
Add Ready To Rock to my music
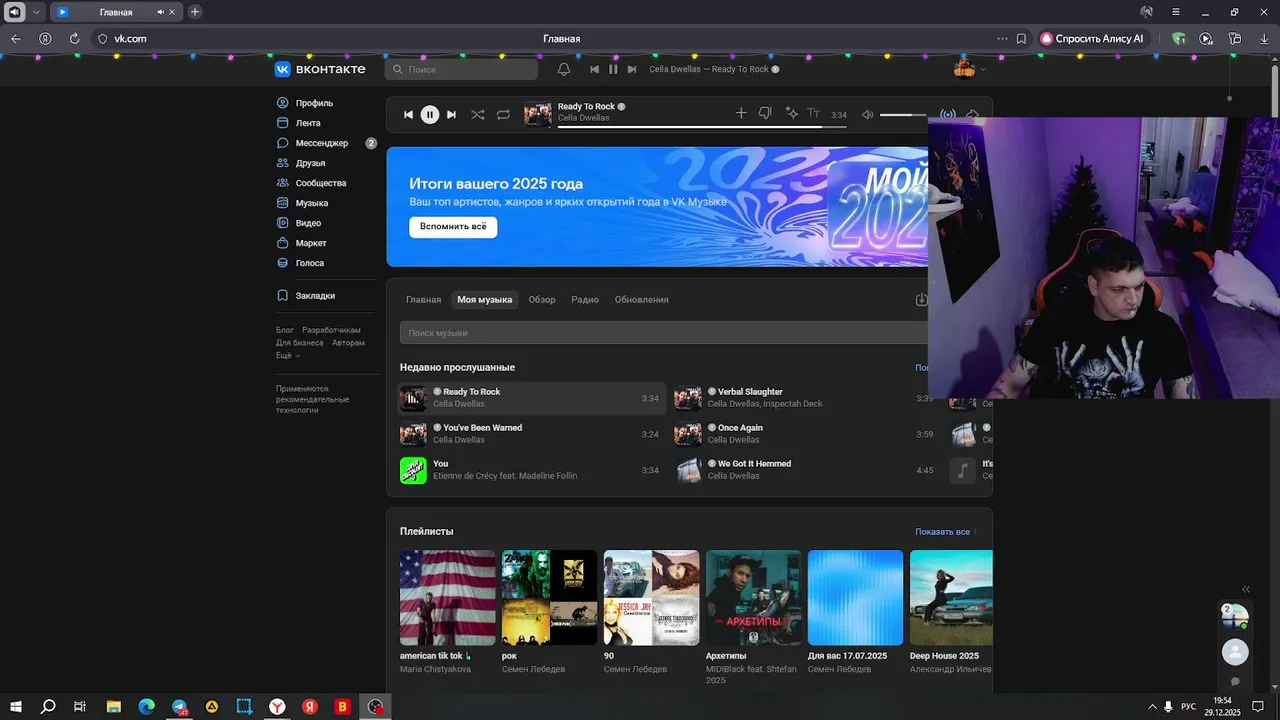[x=741, y=113]
